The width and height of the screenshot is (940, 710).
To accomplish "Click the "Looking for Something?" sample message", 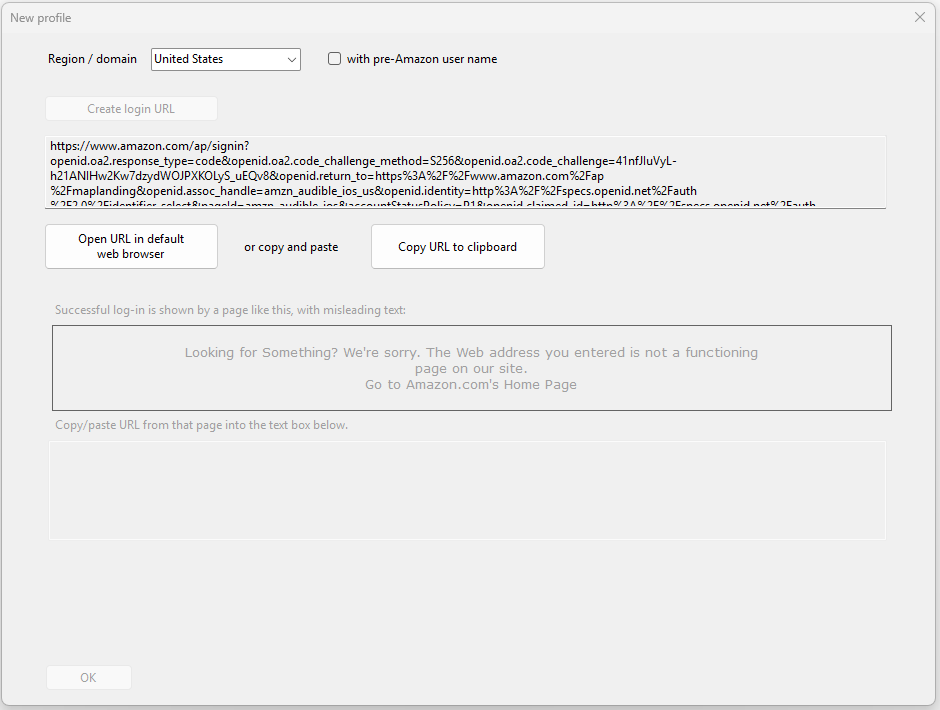I will [x=263, y=353].
